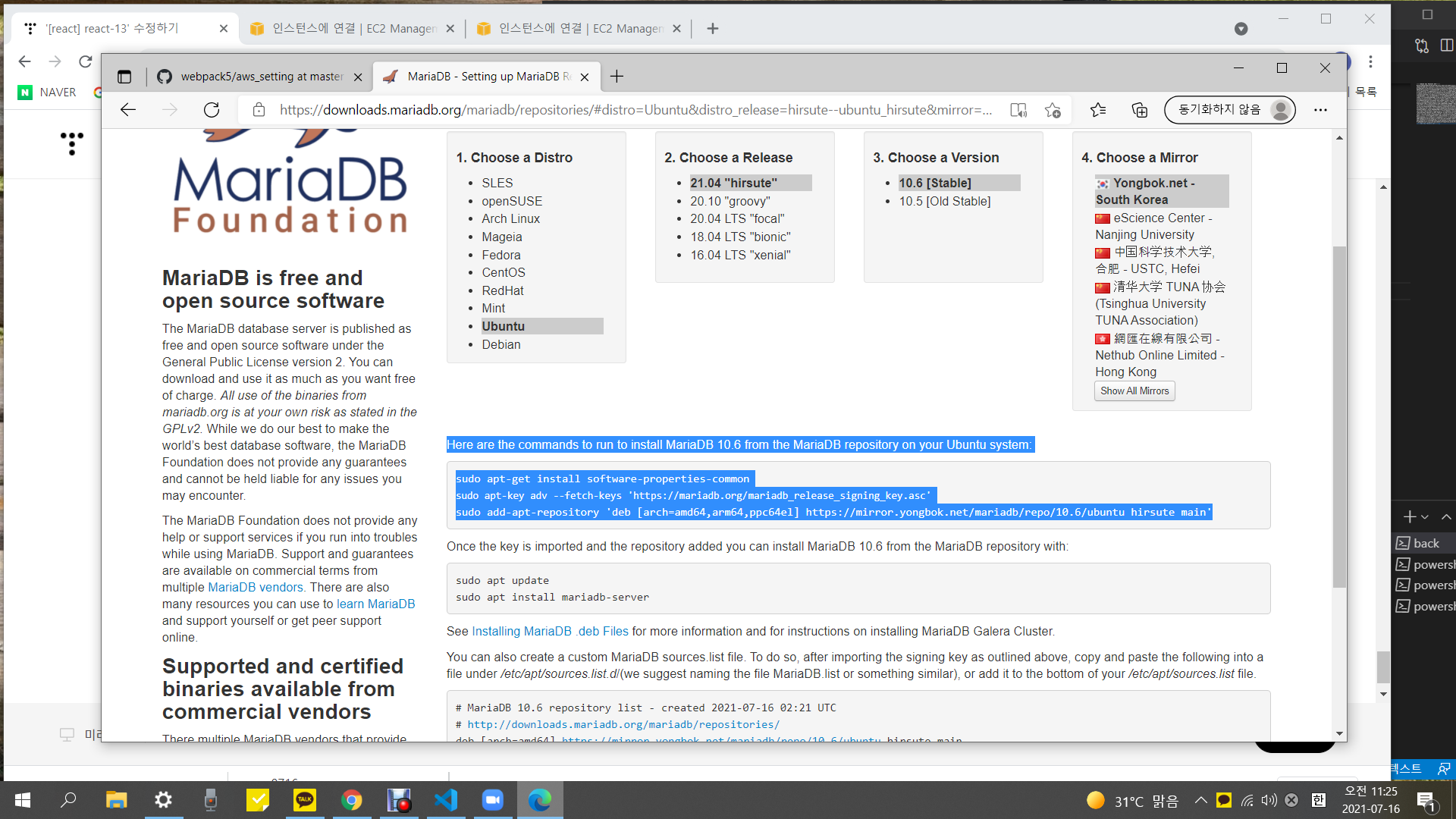Click the Visual Studio Code taskbar icon

pos(446,800)
